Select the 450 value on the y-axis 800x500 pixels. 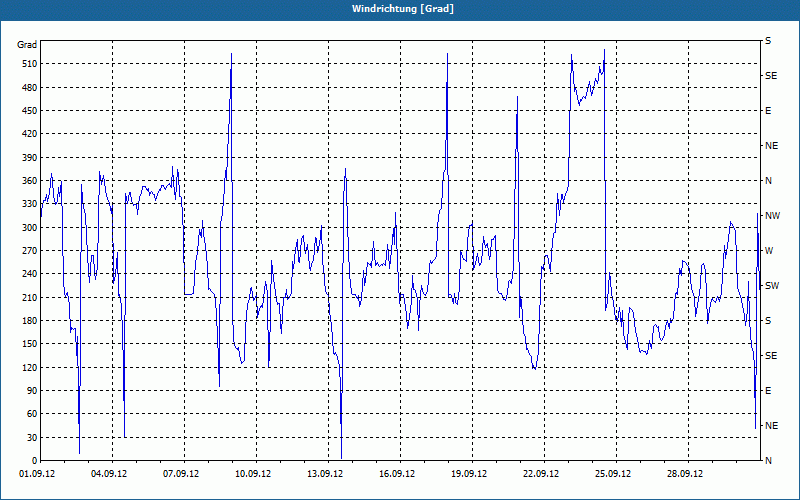coord(30,111)
